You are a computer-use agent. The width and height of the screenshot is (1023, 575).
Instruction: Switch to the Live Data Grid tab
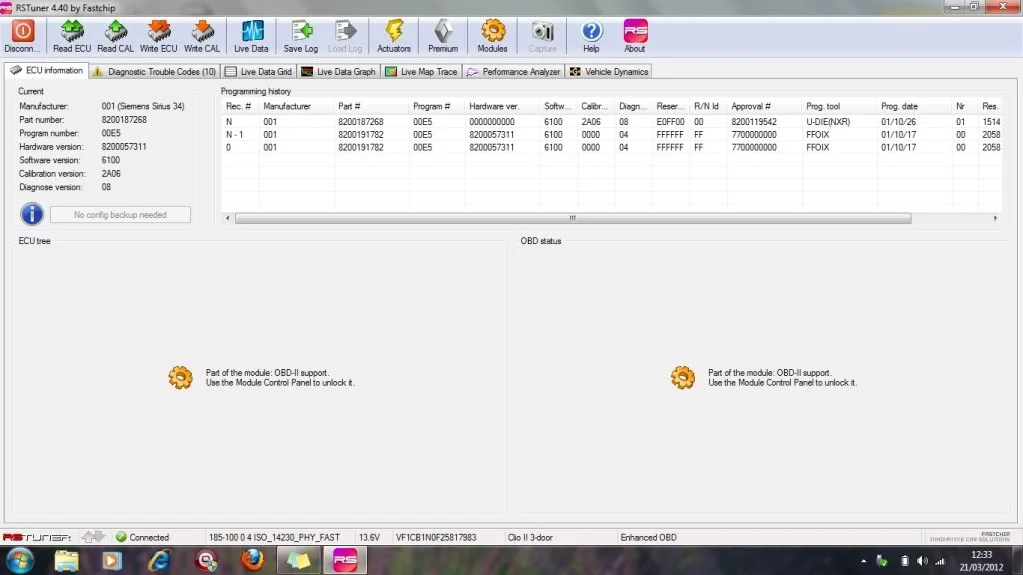click(258, 72)
